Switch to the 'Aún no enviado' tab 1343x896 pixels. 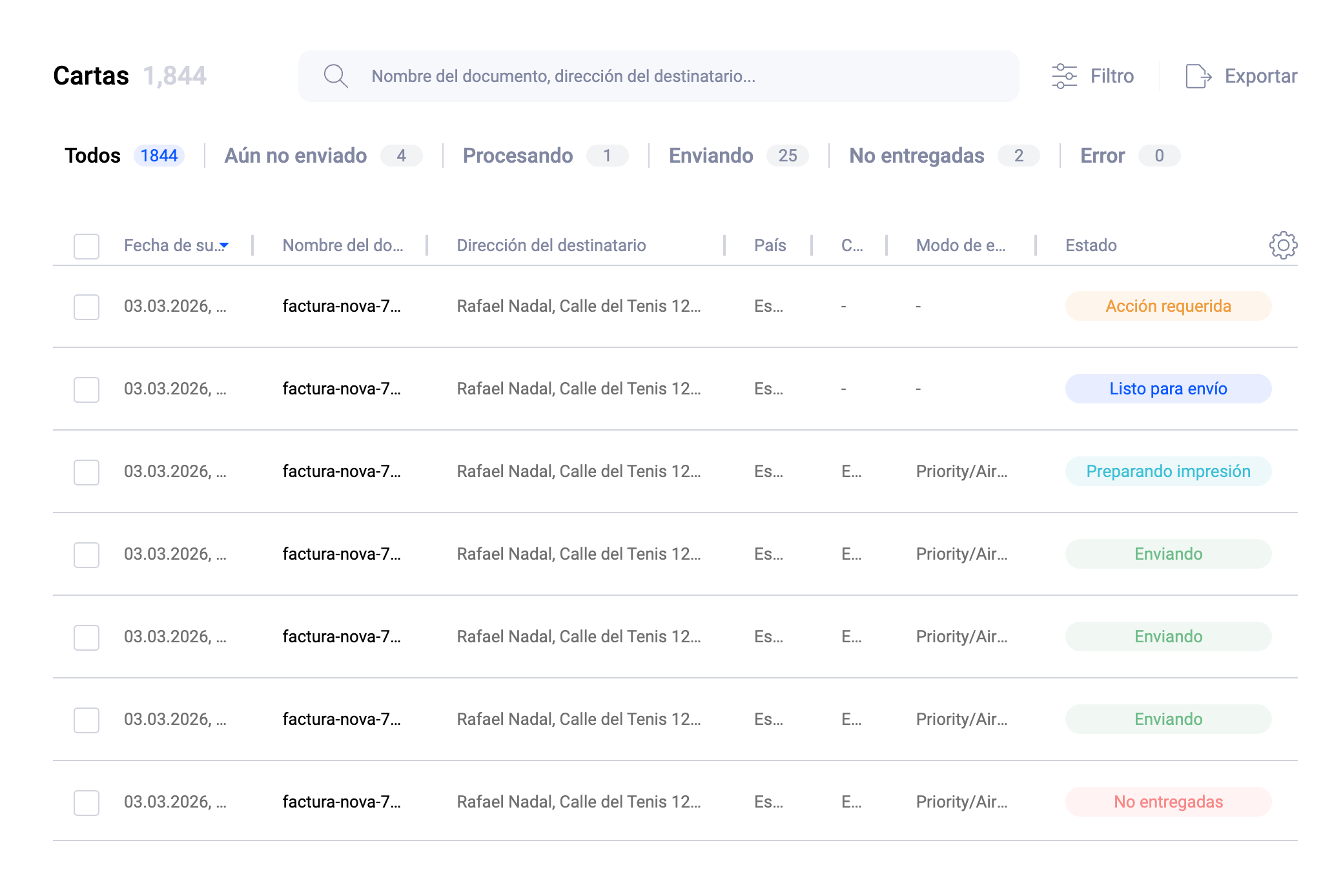296,155
